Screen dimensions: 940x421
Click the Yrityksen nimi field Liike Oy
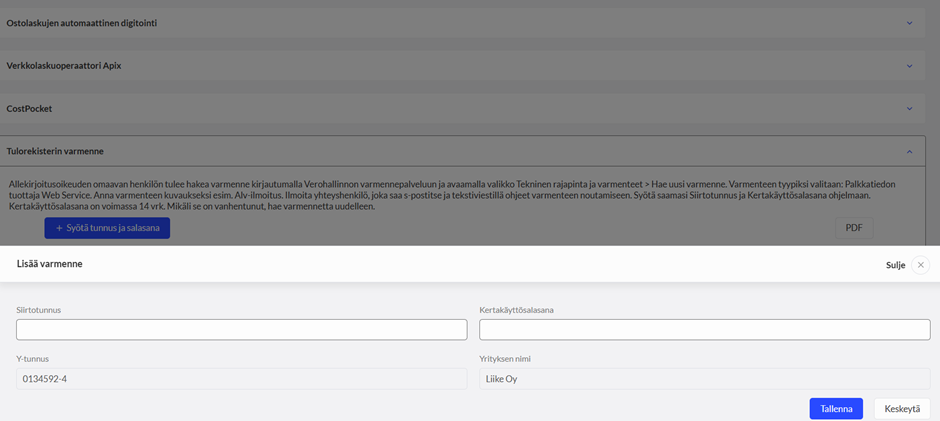(705, 379)
